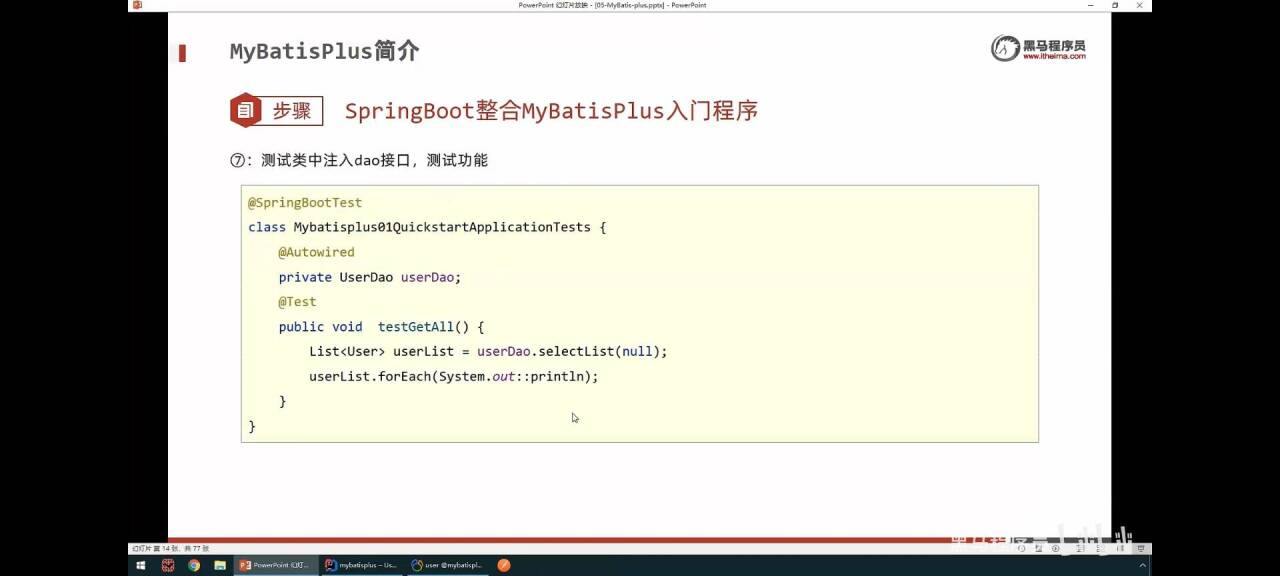Image resolution: width=1280 pixels, height=576 pixels.
Task: Go to previous slide using status bar arrow
Action: (1022, 548)
